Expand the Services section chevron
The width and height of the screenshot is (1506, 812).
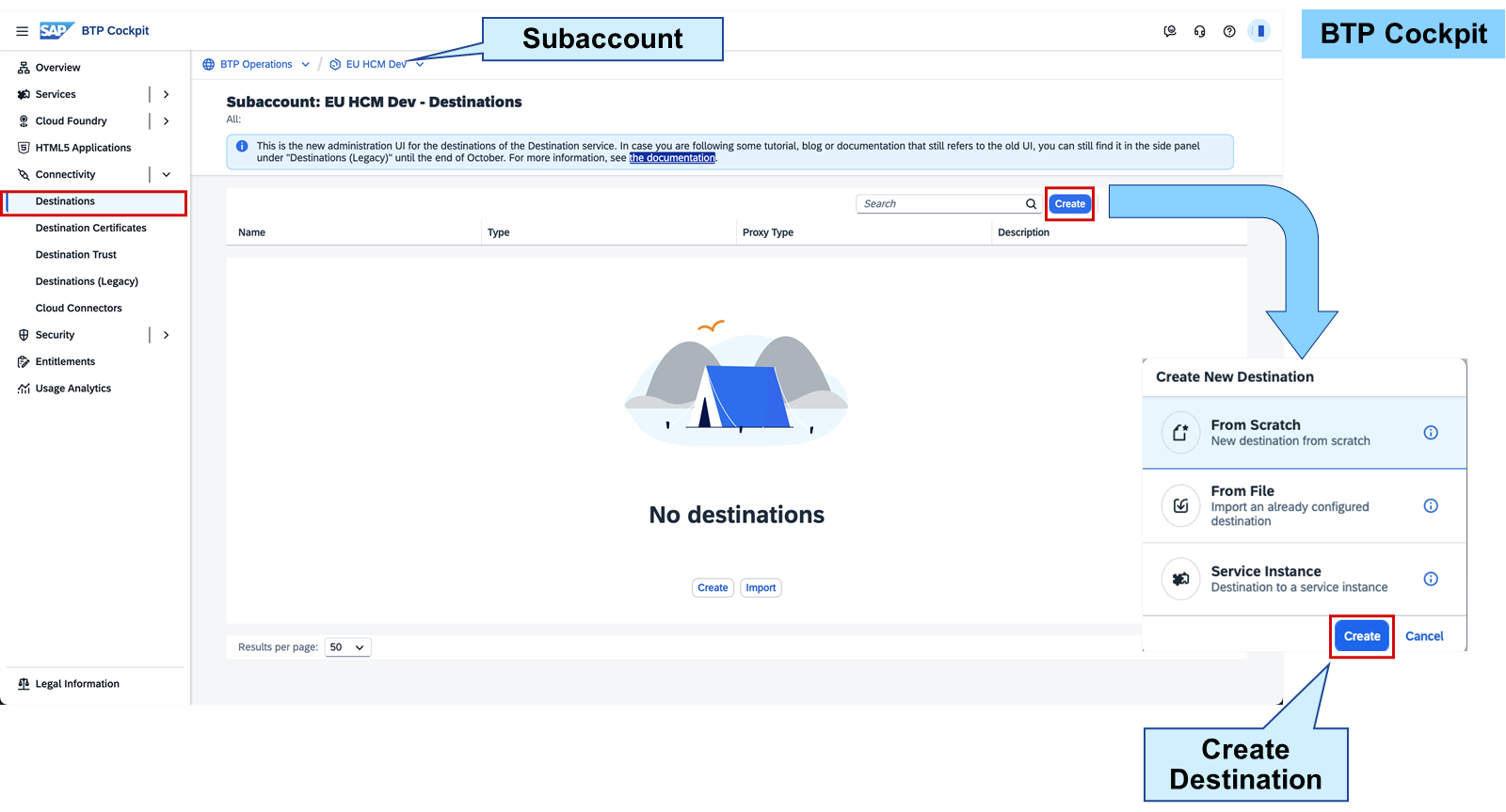point(167,94)
